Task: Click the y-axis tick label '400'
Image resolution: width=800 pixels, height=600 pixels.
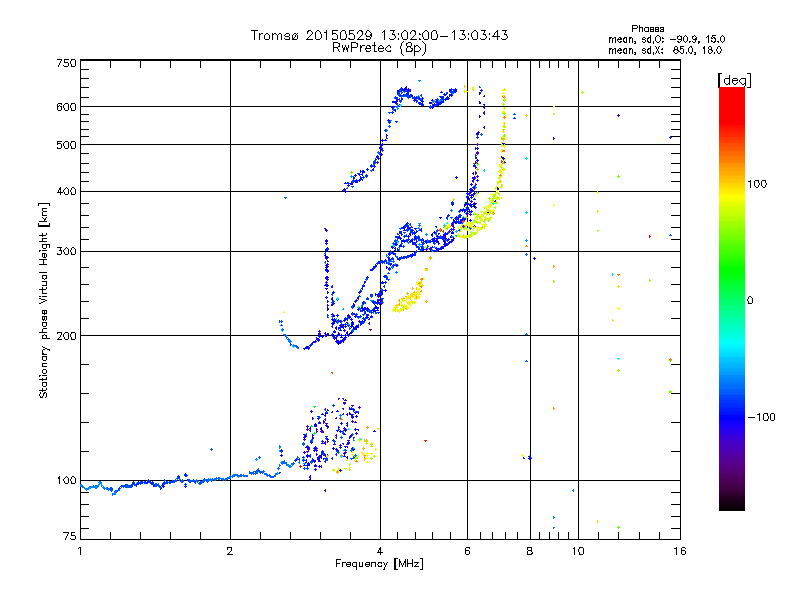Action: pyautogui.click(x=67, y=191)
